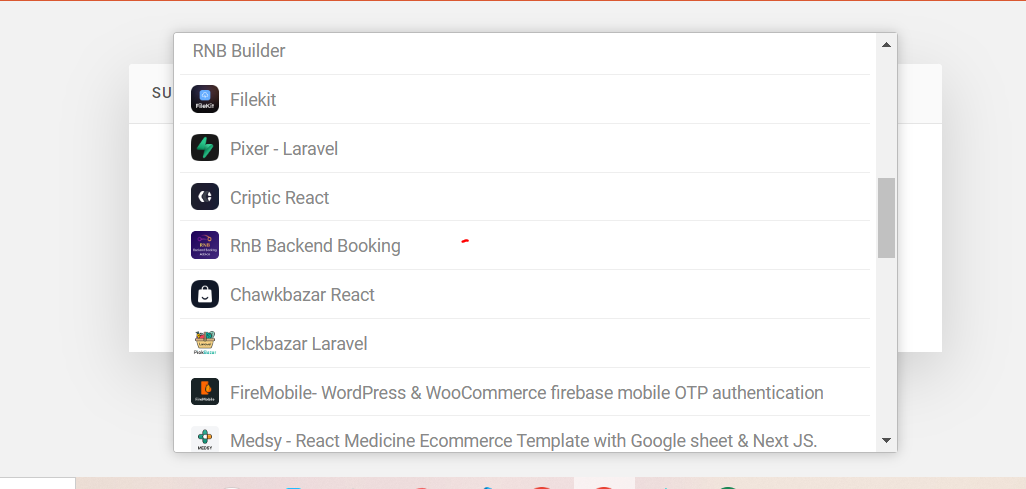The height and width of the screenshot is (489, 1026).
Task: Click the Criptic React logo icon
Action: (205, 196)
